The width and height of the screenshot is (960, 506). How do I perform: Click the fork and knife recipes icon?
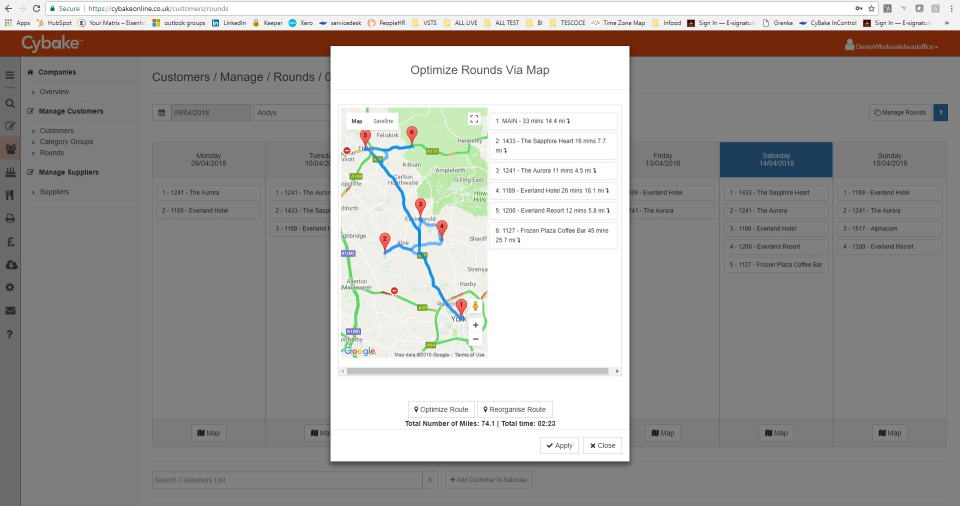pyautogui.click(x=10, y=195)
